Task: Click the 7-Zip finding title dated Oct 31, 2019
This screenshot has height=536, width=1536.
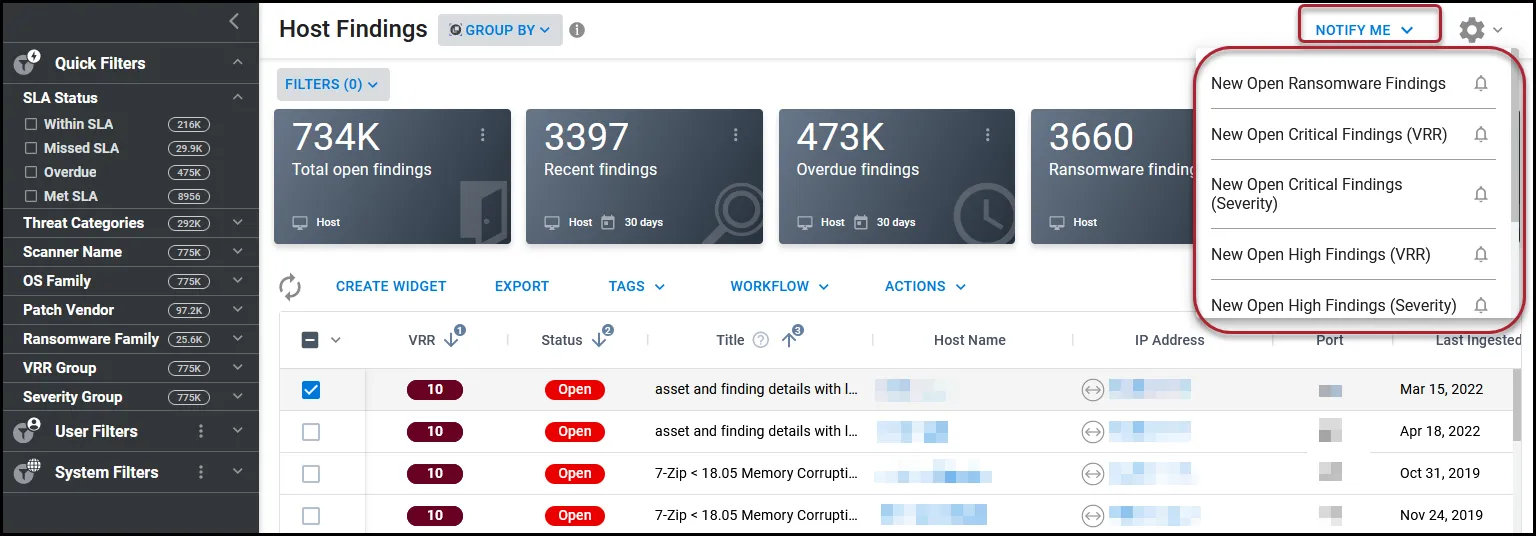Action: pyautogui.click(x=756, y=474)
